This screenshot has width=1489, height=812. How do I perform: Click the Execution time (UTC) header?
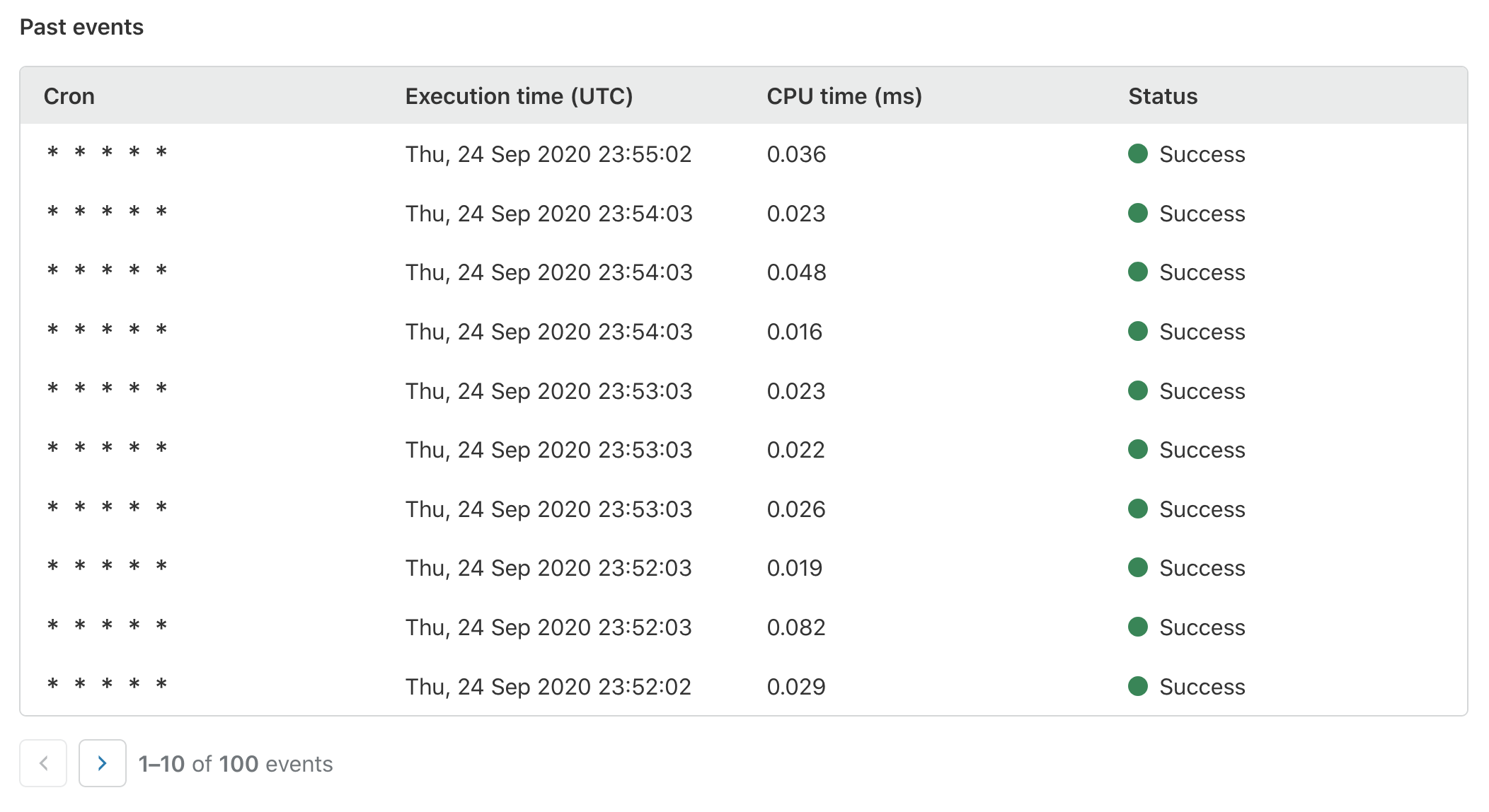pyautogui.click(x=519, y=96)
